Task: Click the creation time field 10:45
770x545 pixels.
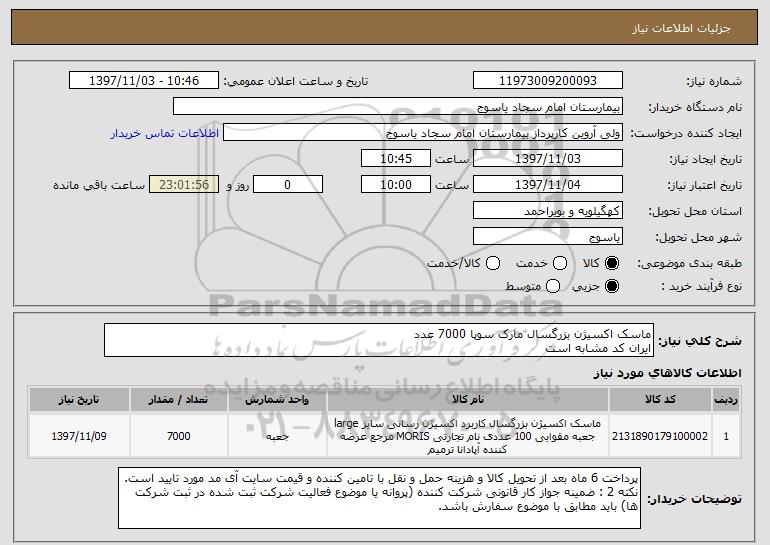Action: (396, 159)
